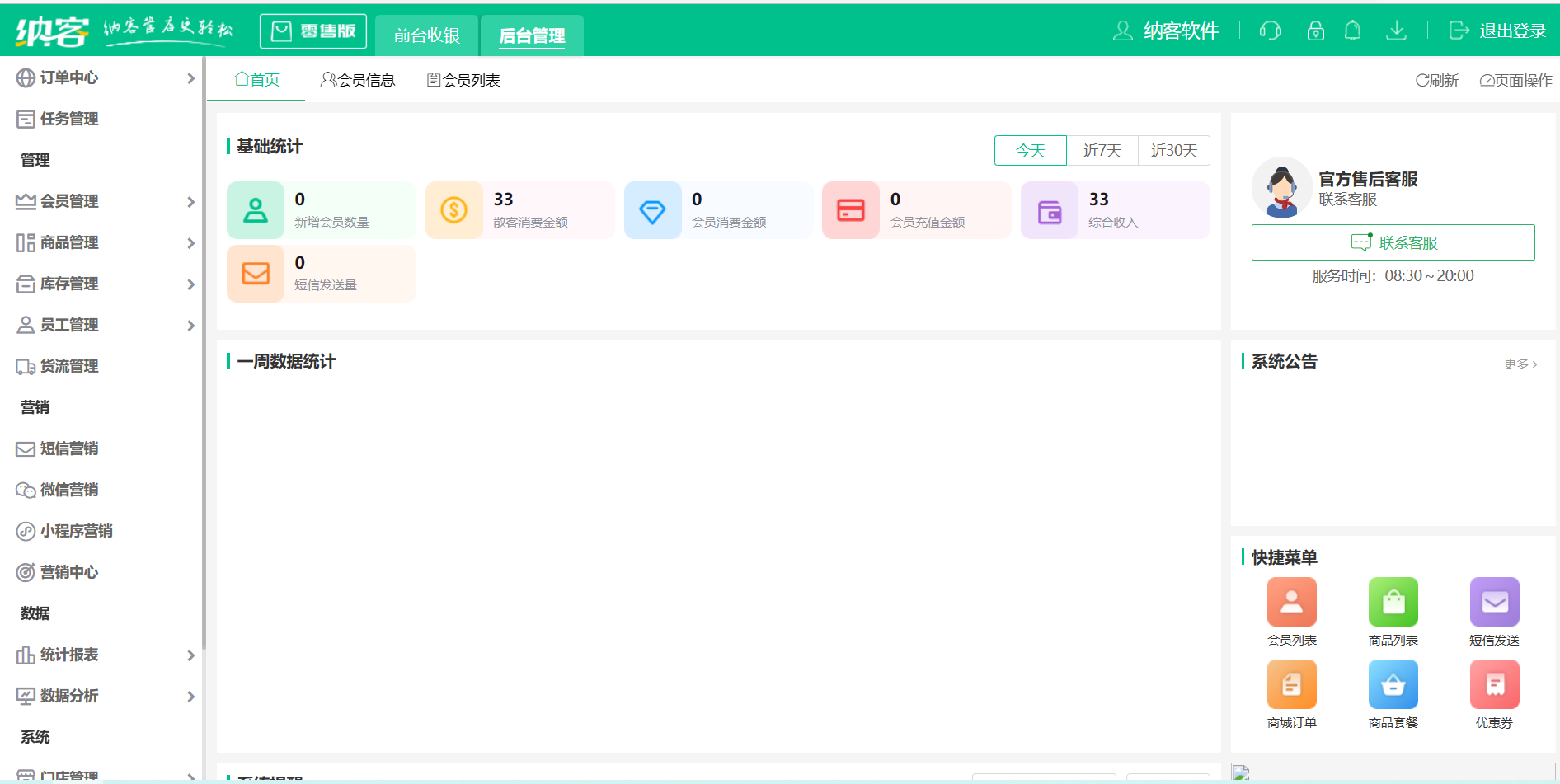Click the lock icon in the top bar
Screen dimensions: 1560x784
pos(1315,31)
